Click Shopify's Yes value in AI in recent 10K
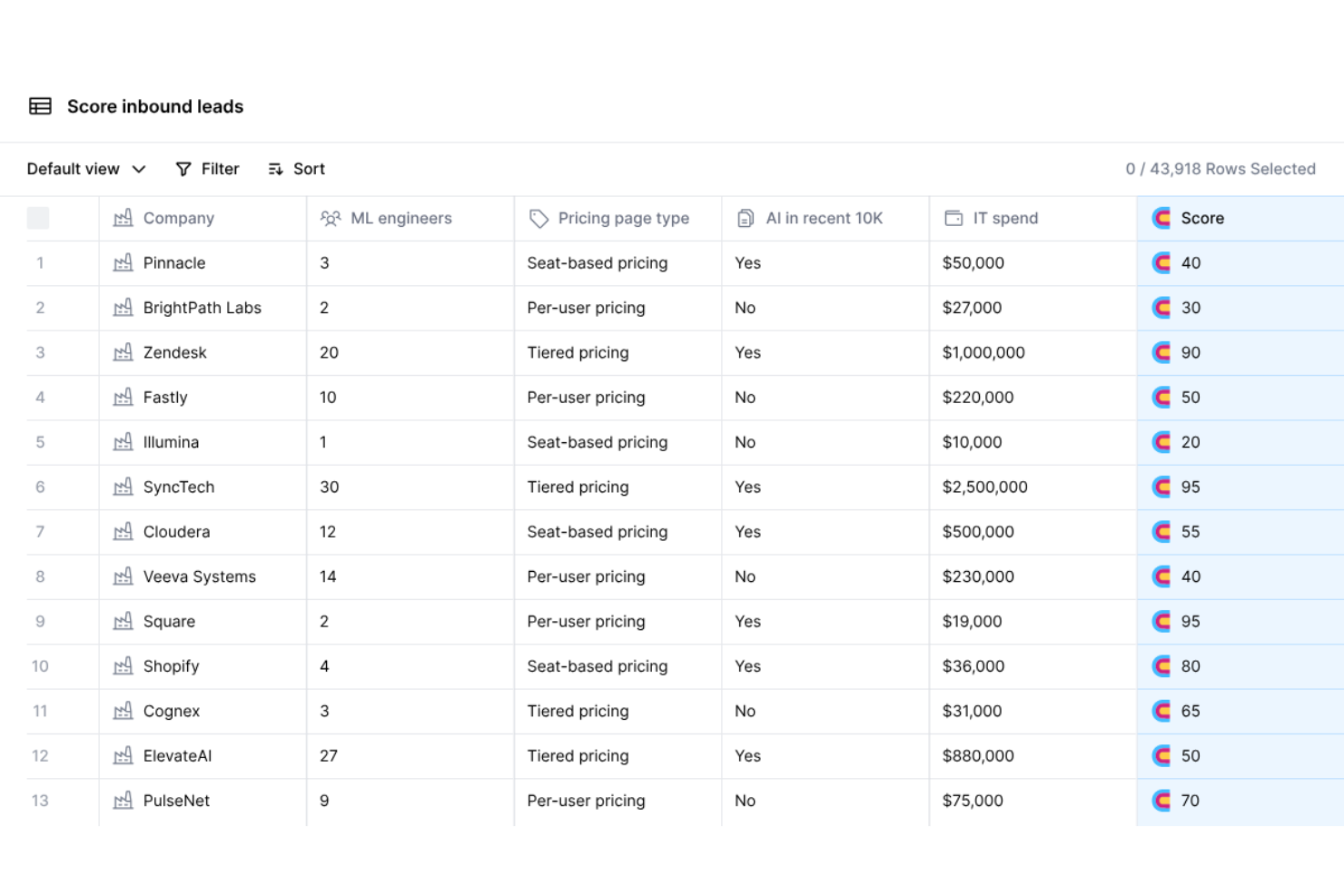This screenshot has width=1344, height=896. pyautogui.click(x=748, y=666)
